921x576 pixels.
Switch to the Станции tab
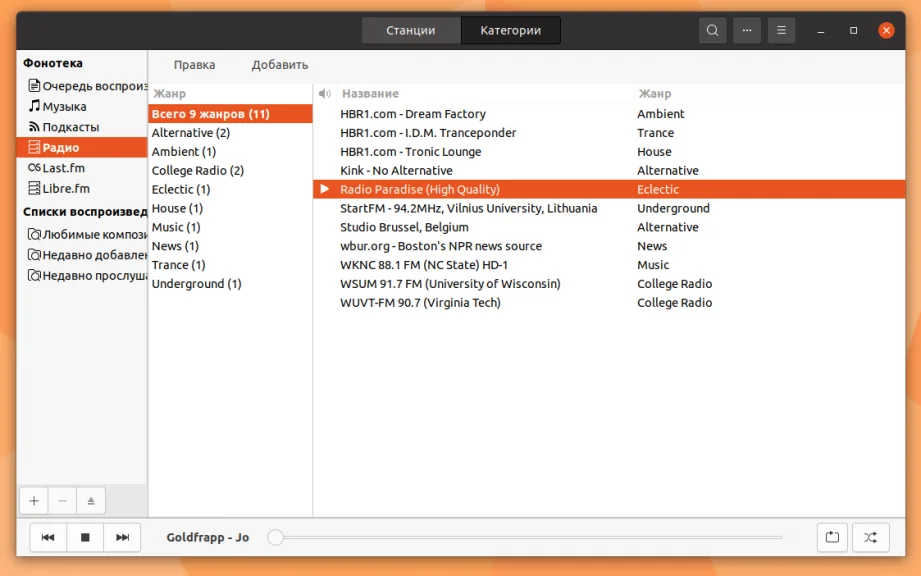(411, 30)
